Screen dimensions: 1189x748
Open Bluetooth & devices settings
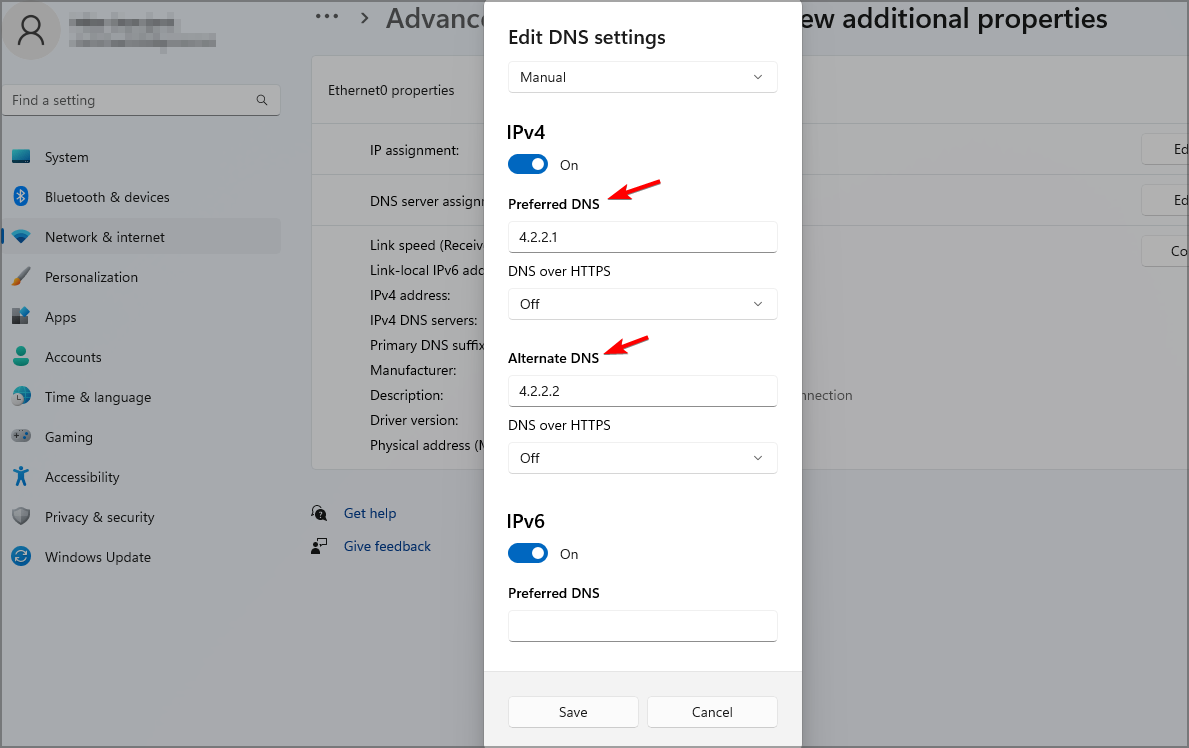click(23, 197)
